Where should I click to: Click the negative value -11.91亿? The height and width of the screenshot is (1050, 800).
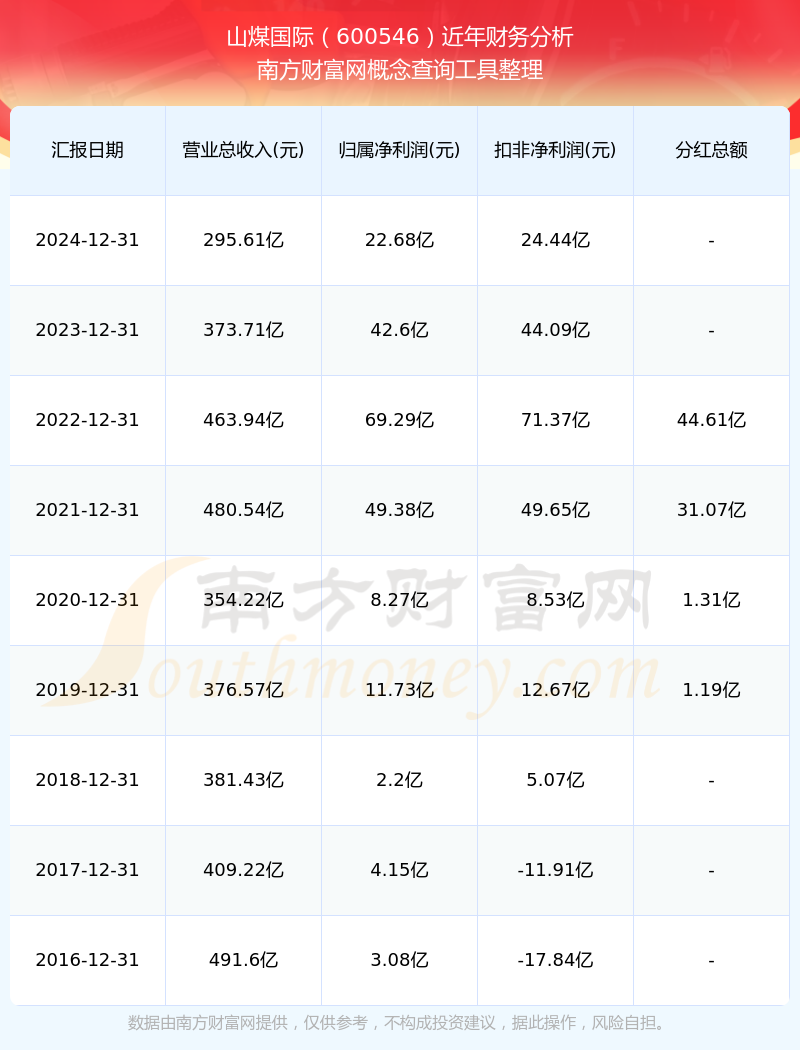556,870
